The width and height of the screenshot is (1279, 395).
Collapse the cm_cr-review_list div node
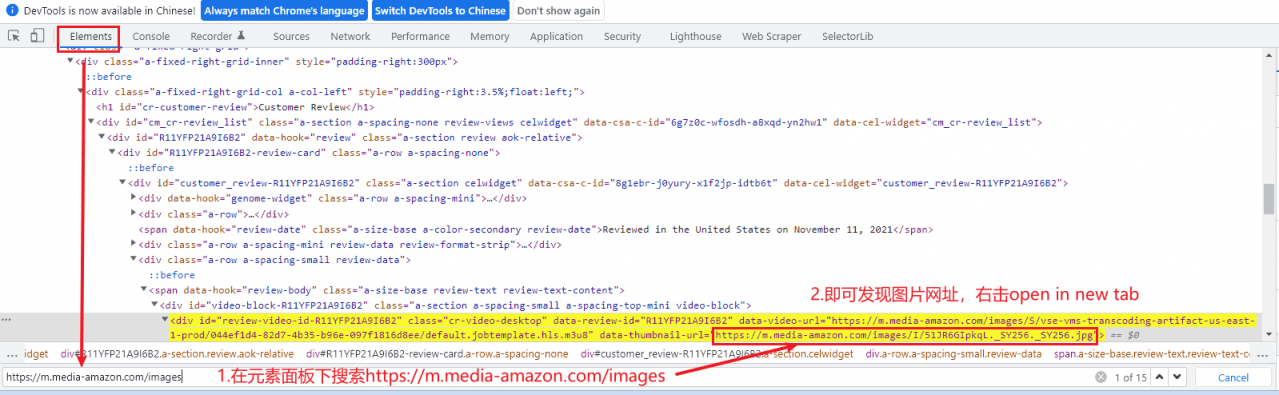(90, 122)
